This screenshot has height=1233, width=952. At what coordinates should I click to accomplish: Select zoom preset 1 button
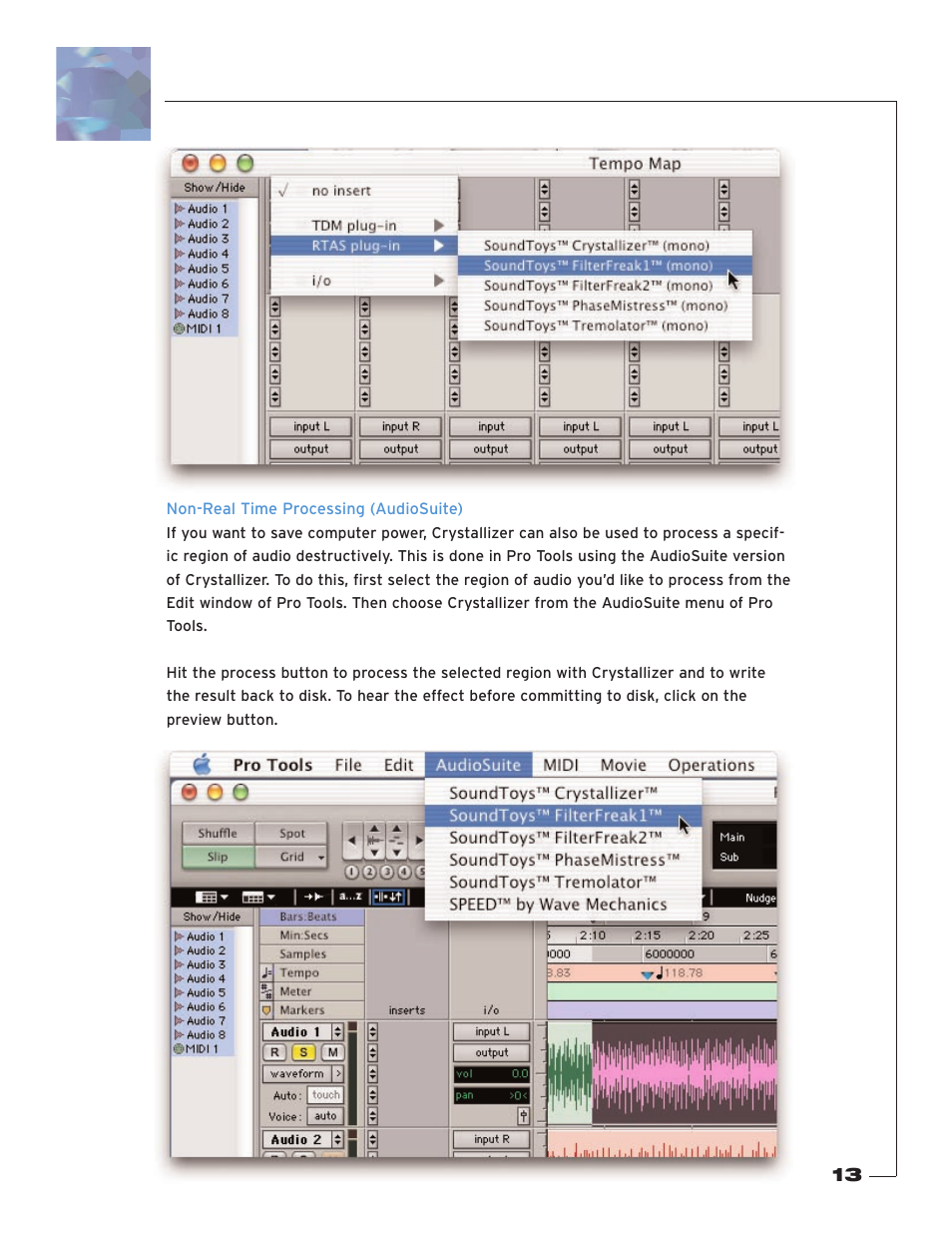point(352,872)
